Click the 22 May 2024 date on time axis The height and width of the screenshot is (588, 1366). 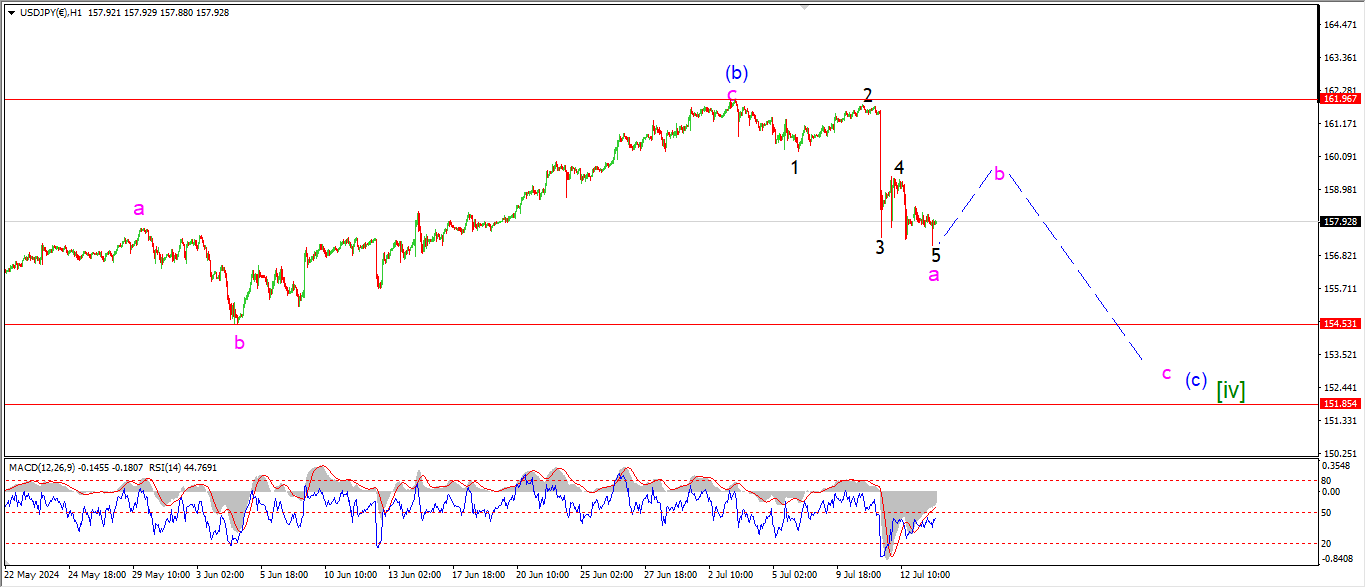(34, 575)
